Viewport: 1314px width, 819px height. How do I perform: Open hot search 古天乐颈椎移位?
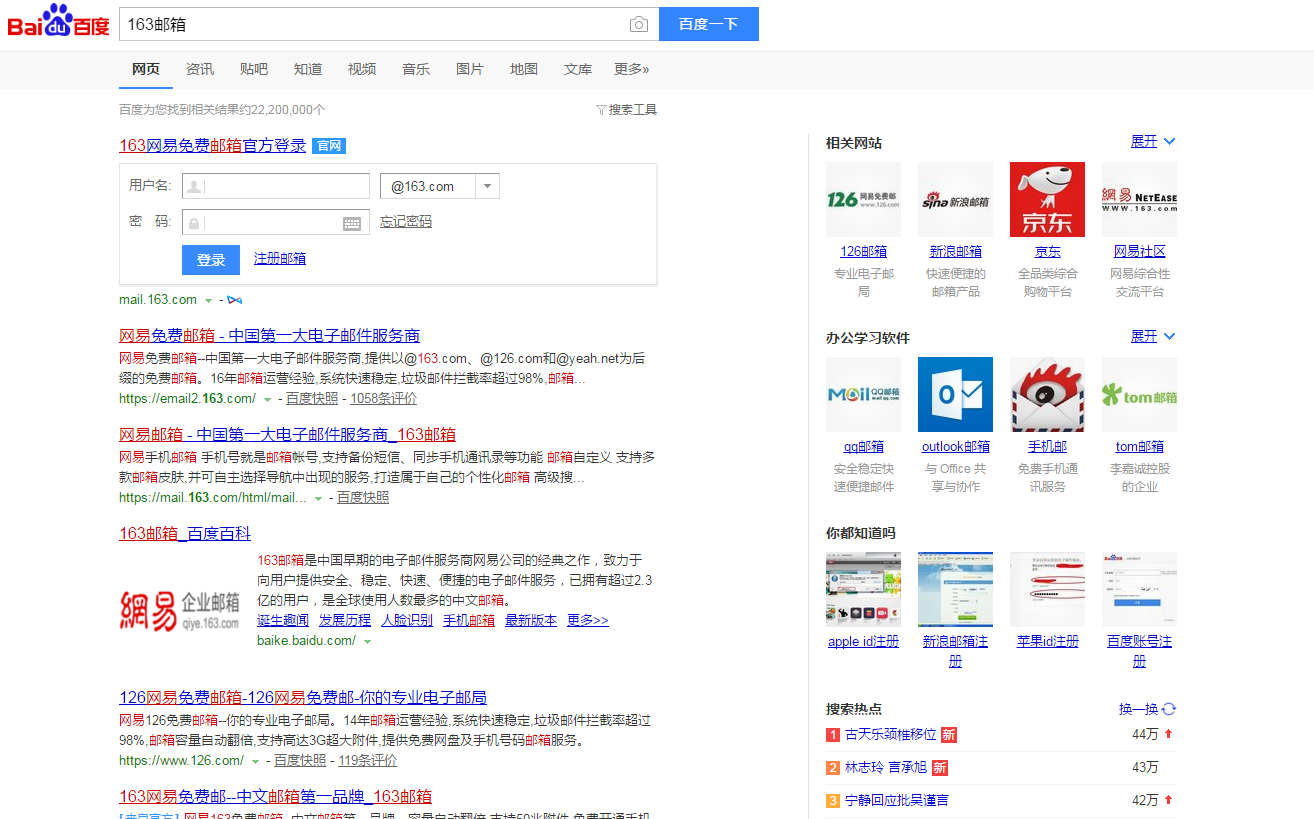coord(891,735)
